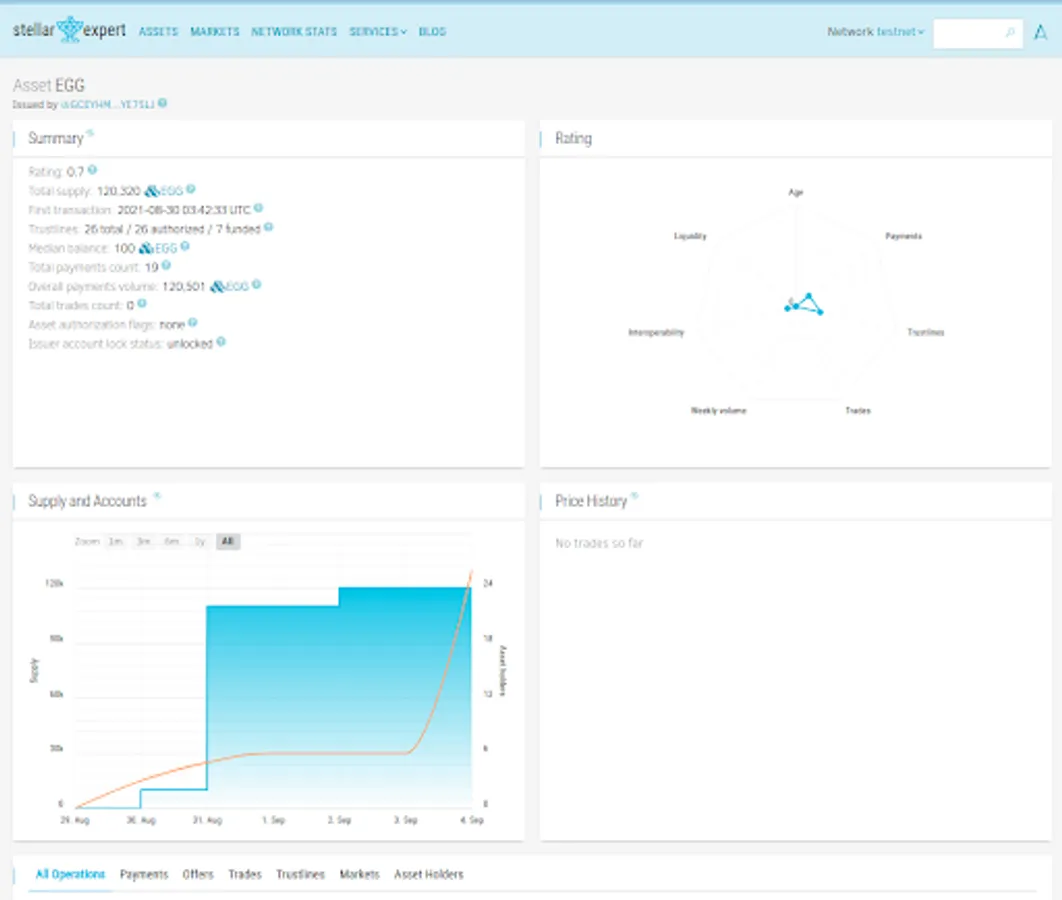This screenshot has height=900, width=1062.
Task: Click the info icon beside Total payments count
Action: tap(167, 265)
